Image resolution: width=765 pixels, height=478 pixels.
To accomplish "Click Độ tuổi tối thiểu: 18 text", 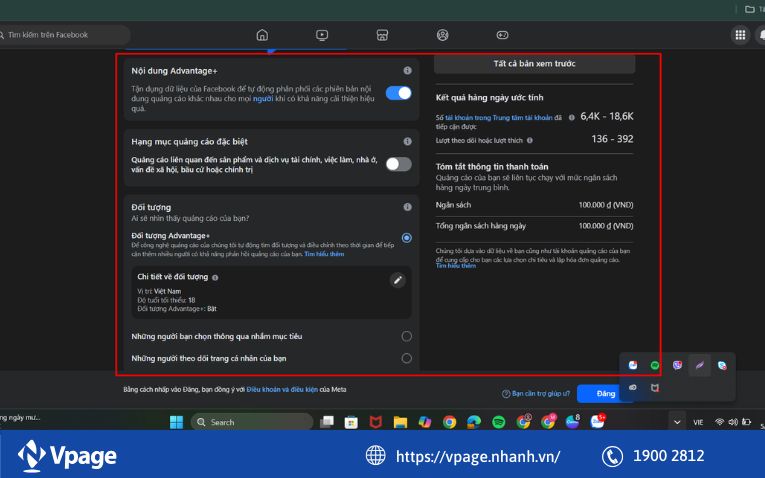I will click(166, 300).
